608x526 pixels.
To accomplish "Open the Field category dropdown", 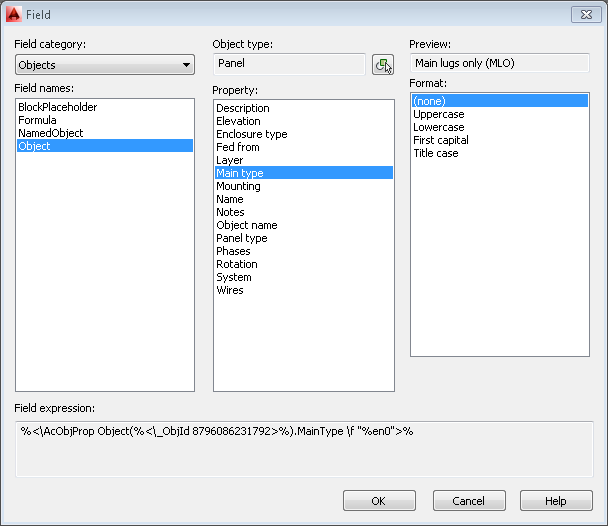I will tap(105, 65).
